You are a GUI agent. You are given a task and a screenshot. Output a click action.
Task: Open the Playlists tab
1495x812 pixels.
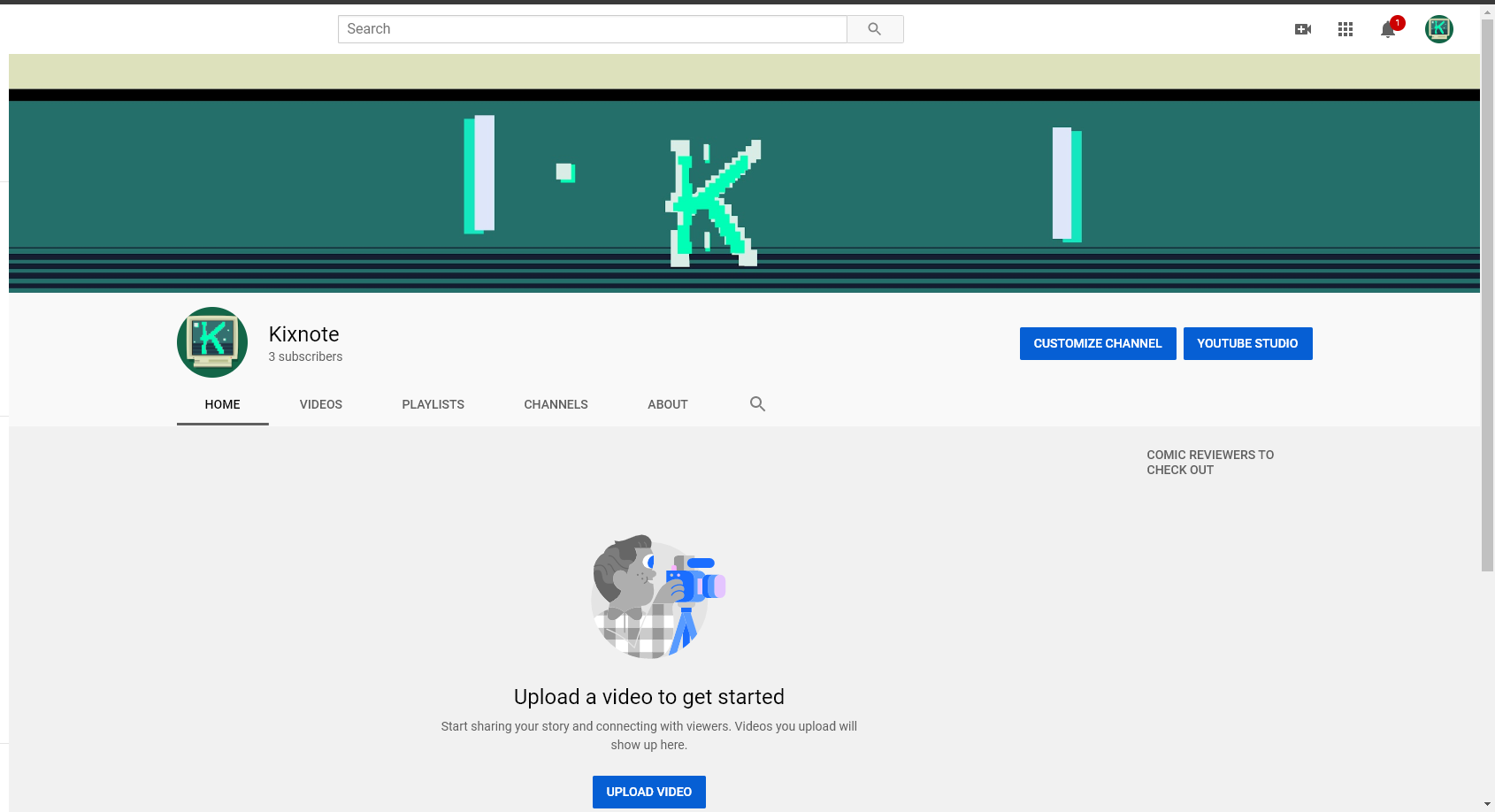433,404
